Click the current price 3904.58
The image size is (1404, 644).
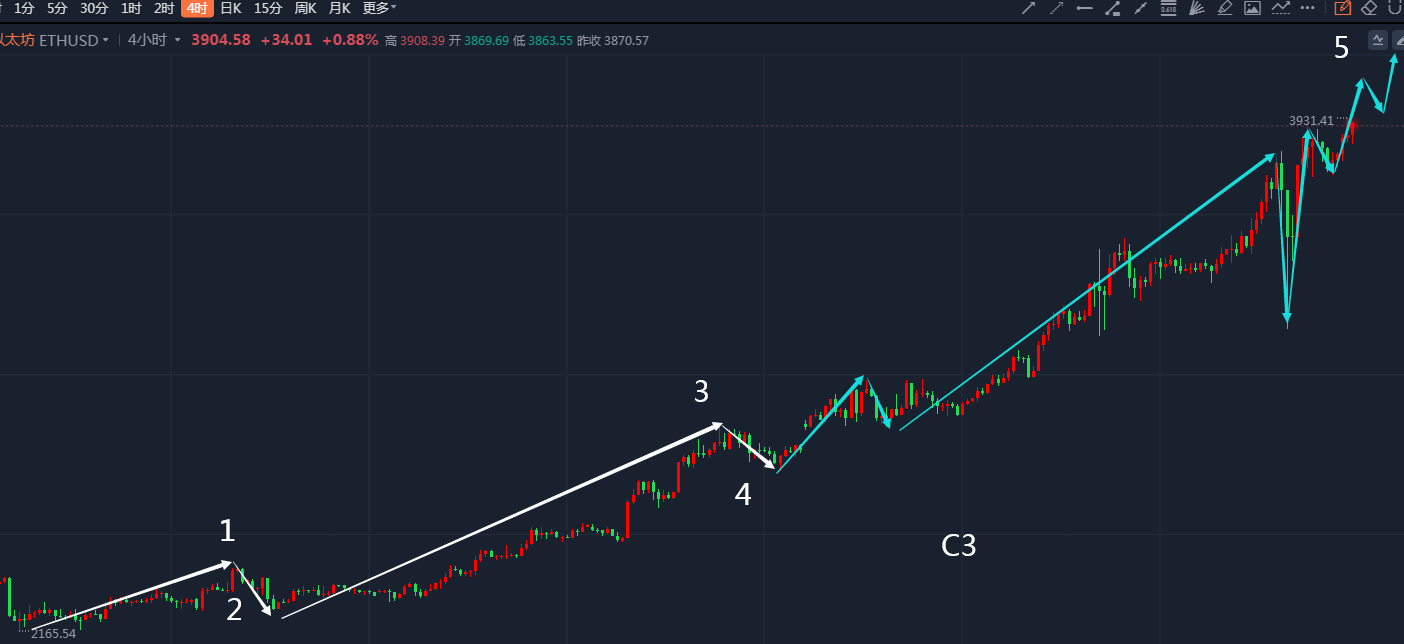(x=220, y=41)
